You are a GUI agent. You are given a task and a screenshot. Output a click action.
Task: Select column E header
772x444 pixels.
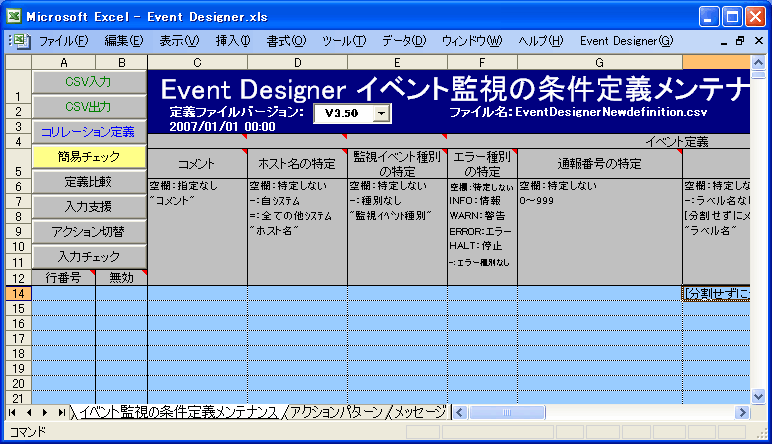pos(397,63)
